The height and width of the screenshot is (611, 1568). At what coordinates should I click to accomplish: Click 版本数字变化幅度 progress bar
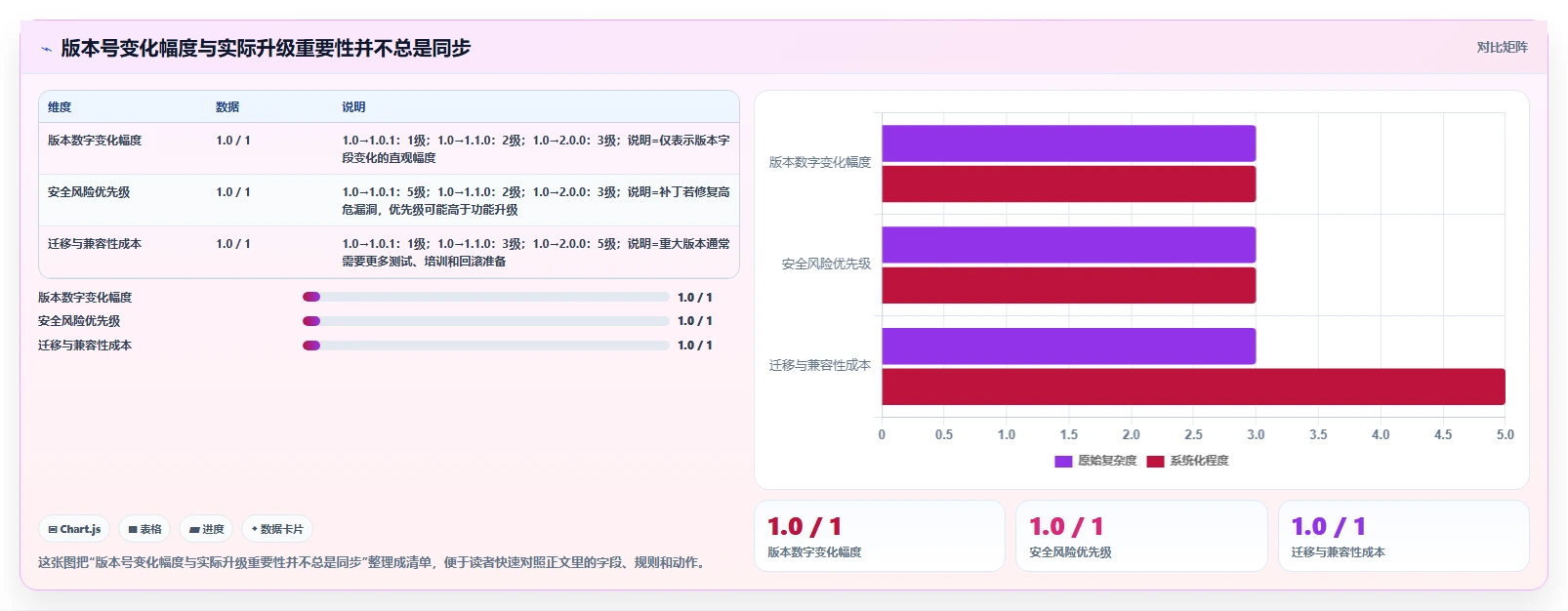pyautogui.click(x=485, y=297)
